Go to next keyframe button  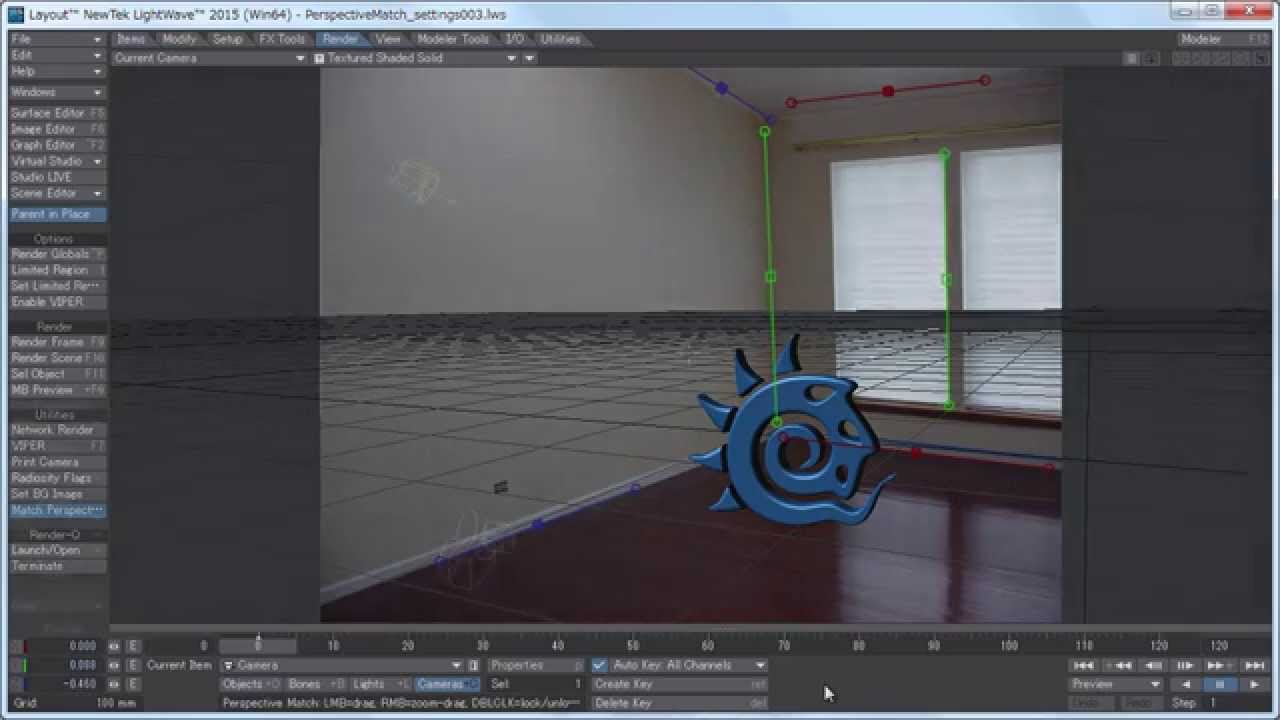tap(1220, 665)
